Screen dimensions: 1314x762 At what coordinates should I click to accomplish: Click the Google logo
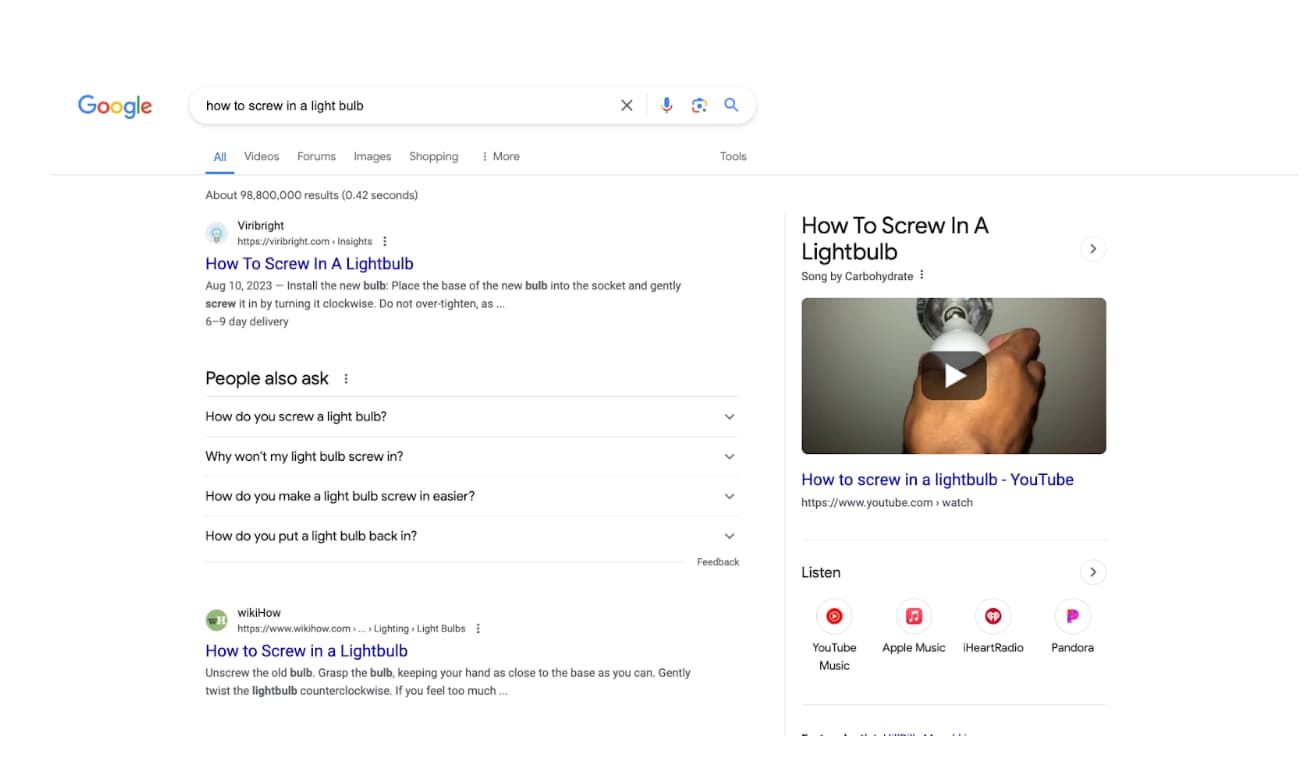115,106
